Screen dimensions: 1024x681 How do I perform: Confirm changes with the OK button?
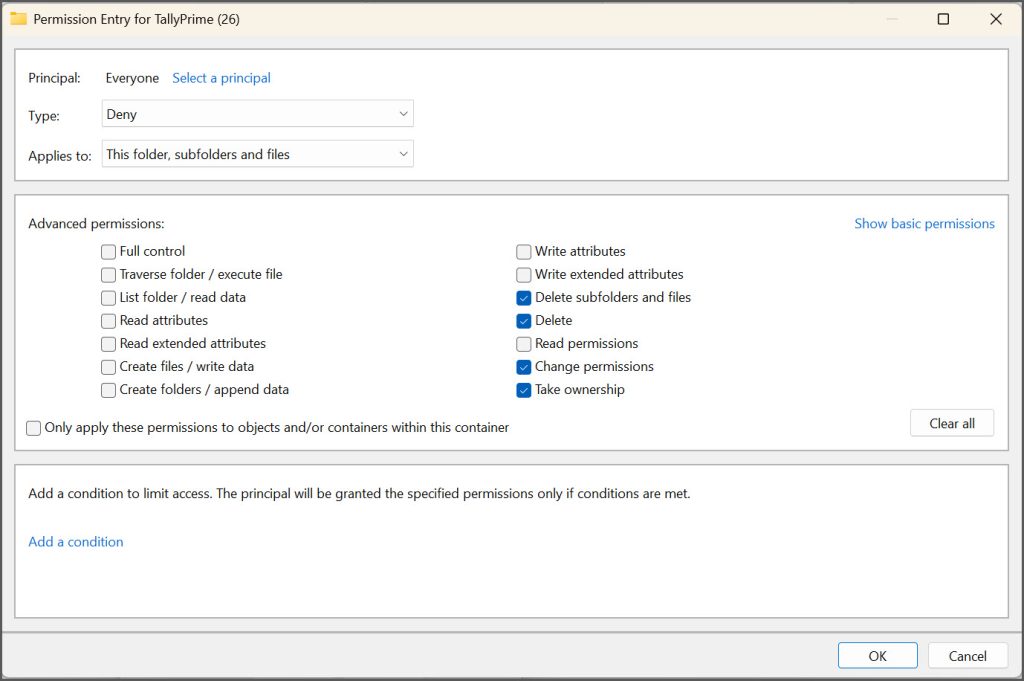coord(877,655)
